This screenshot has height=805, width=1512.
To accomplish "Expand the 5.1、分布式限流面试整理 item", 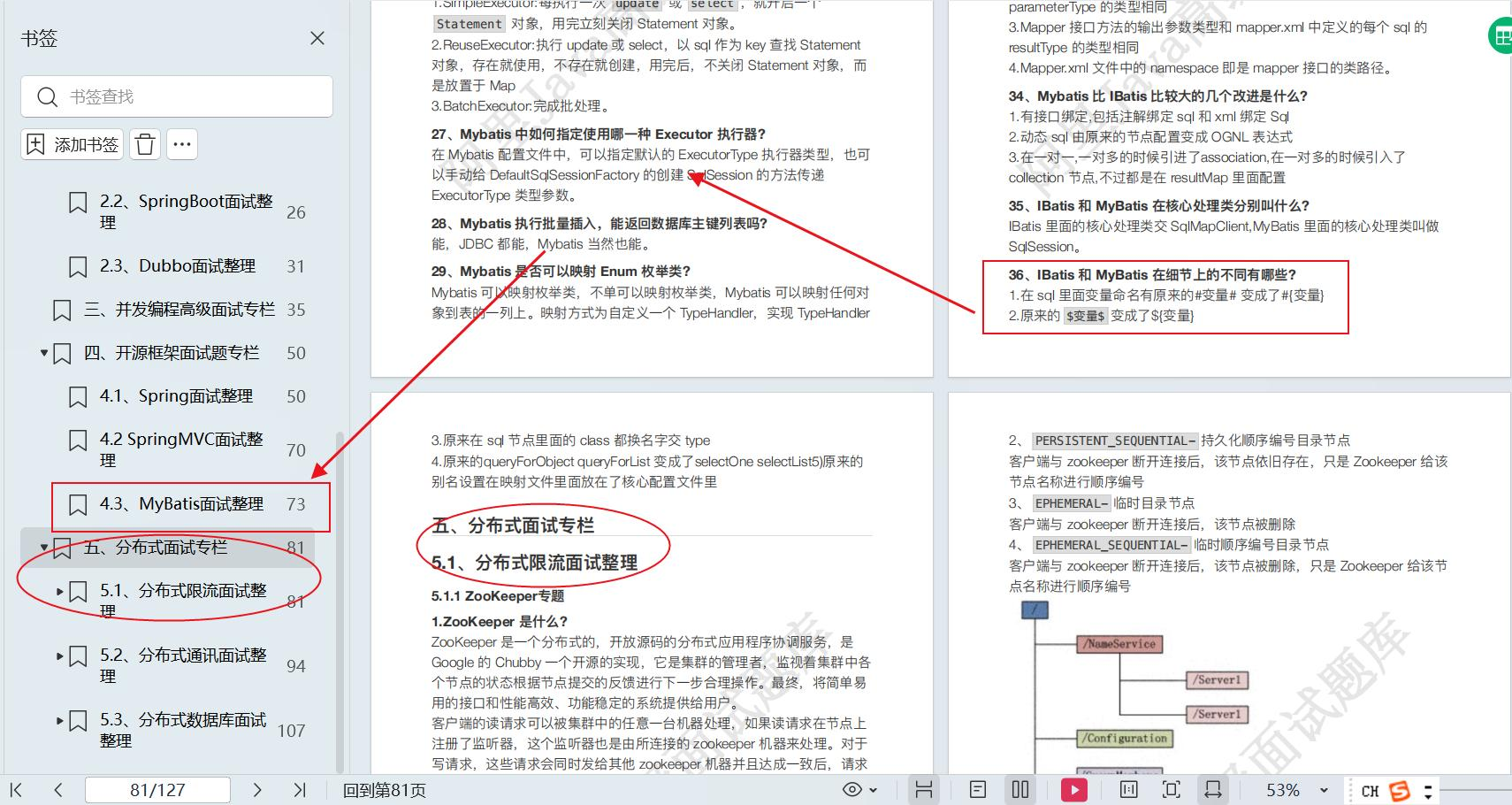I will tap(60, 591).
